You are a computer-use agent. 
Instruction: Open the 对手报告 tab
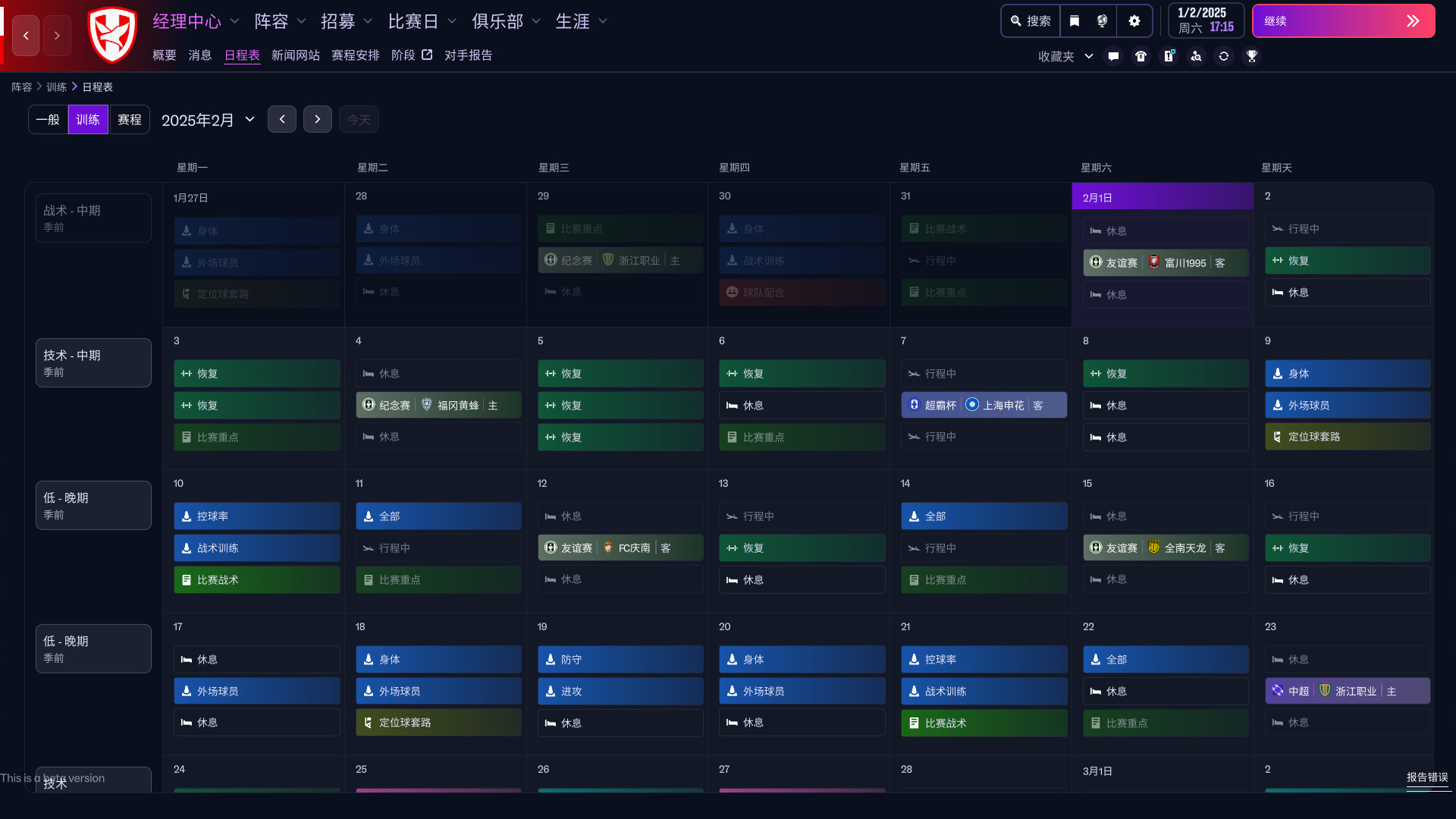[x=468, y=55]
